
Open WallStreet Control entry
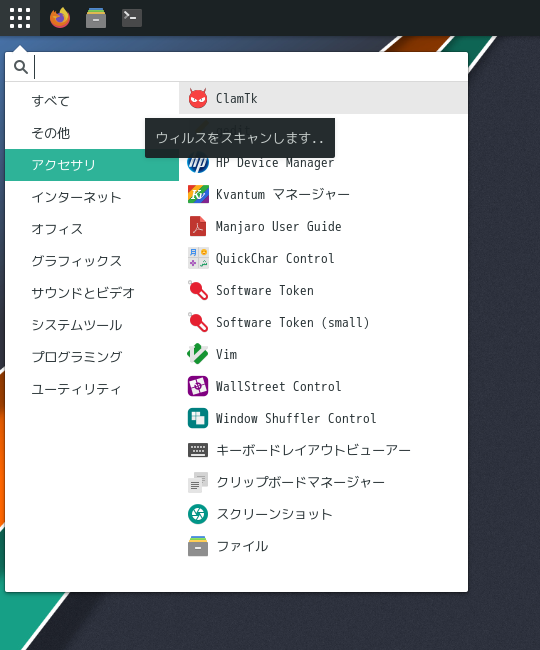323,386
